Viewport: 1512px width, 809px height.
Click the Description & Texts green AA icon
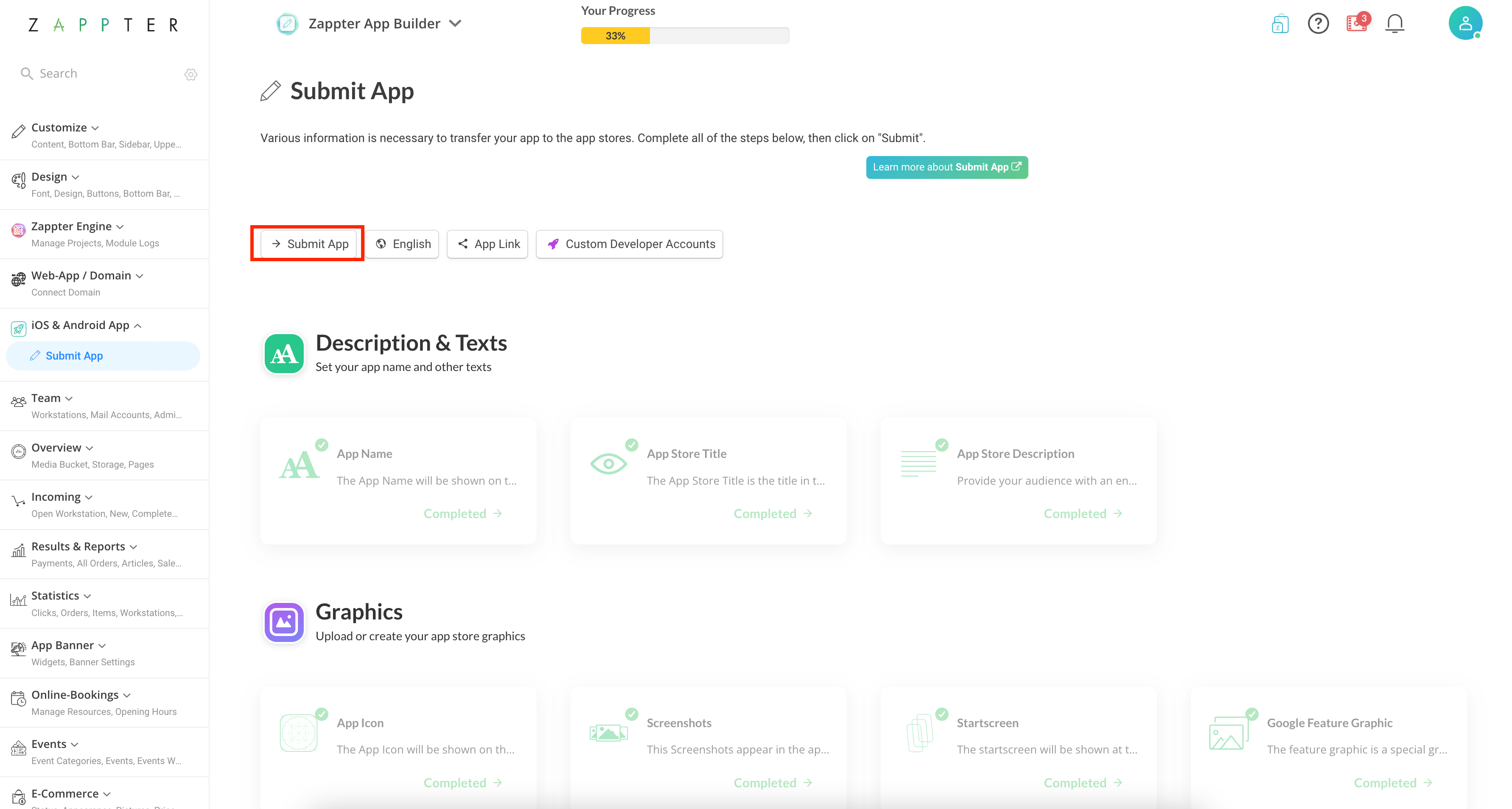point(284,354)
